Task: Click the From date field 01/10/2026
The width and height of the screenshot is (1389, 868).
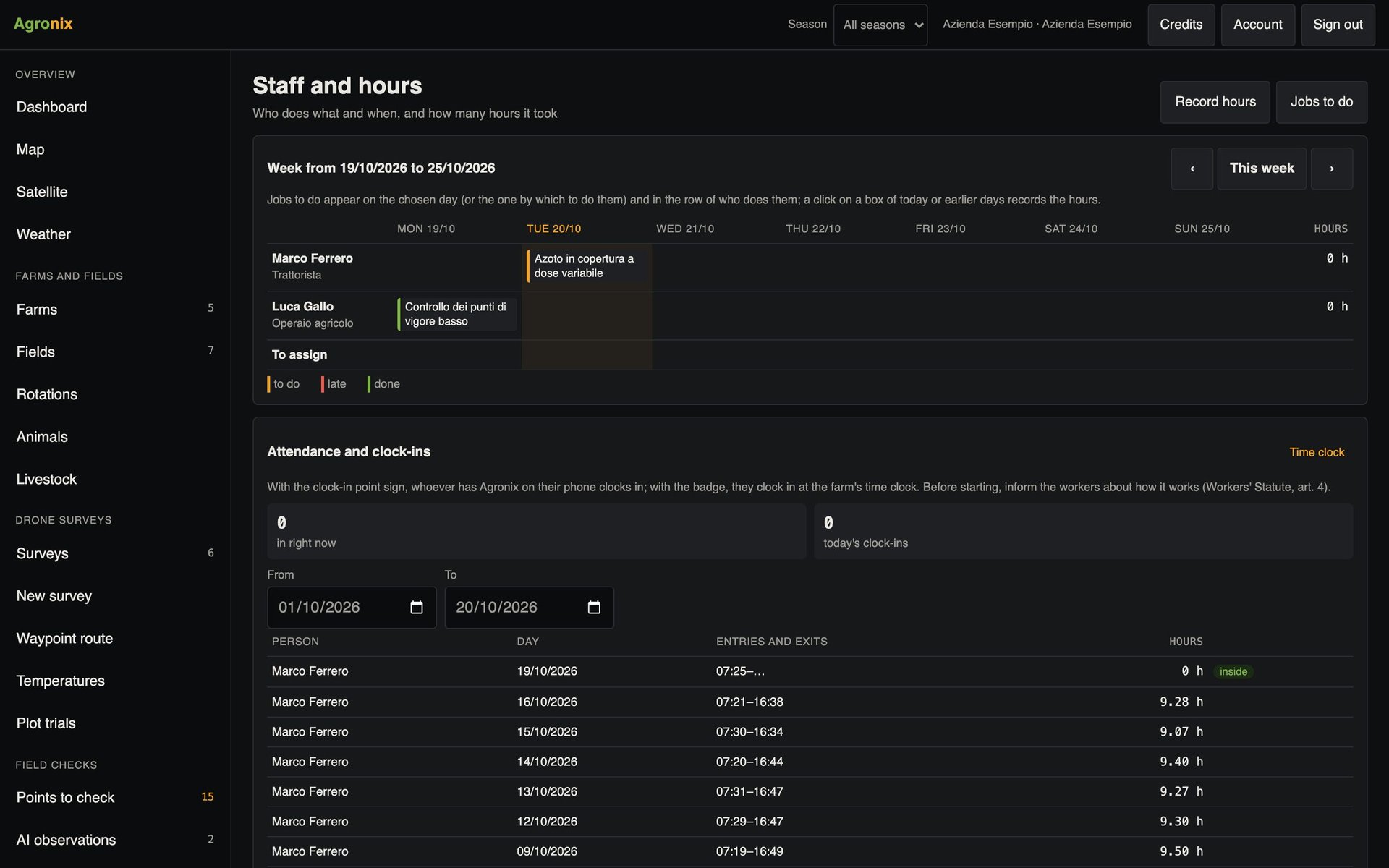Action: [352, 608]
